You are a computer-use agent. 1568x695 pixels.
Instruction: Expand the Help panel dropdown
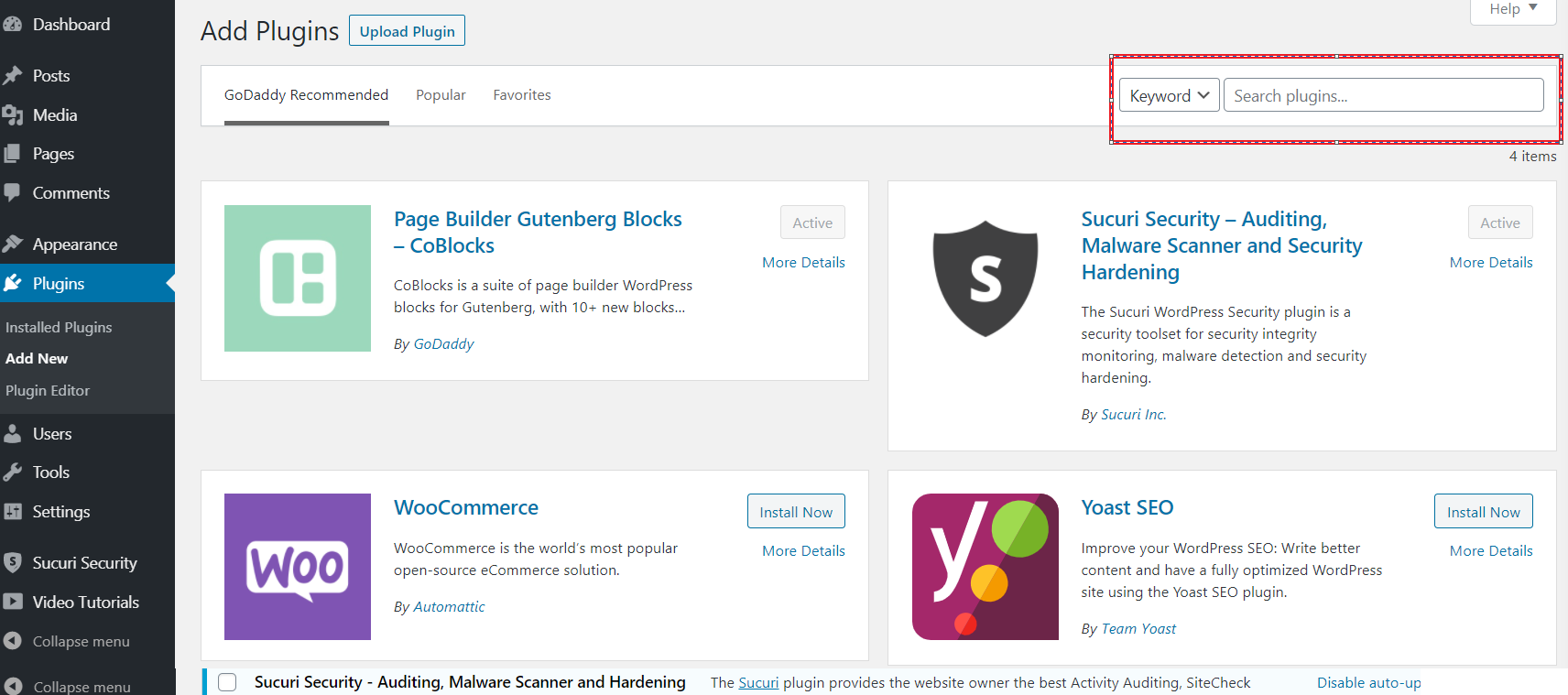[1512, 9]
